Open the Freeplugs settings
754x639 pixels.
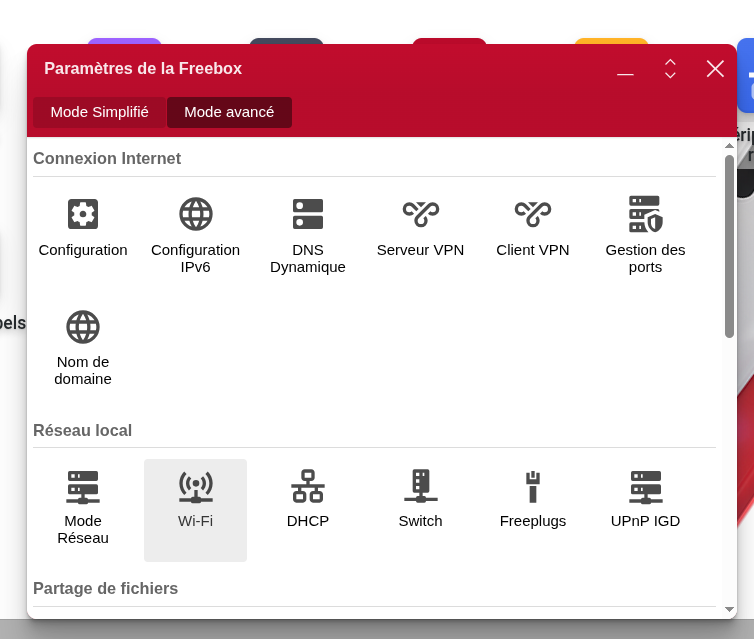pos(532,486)
